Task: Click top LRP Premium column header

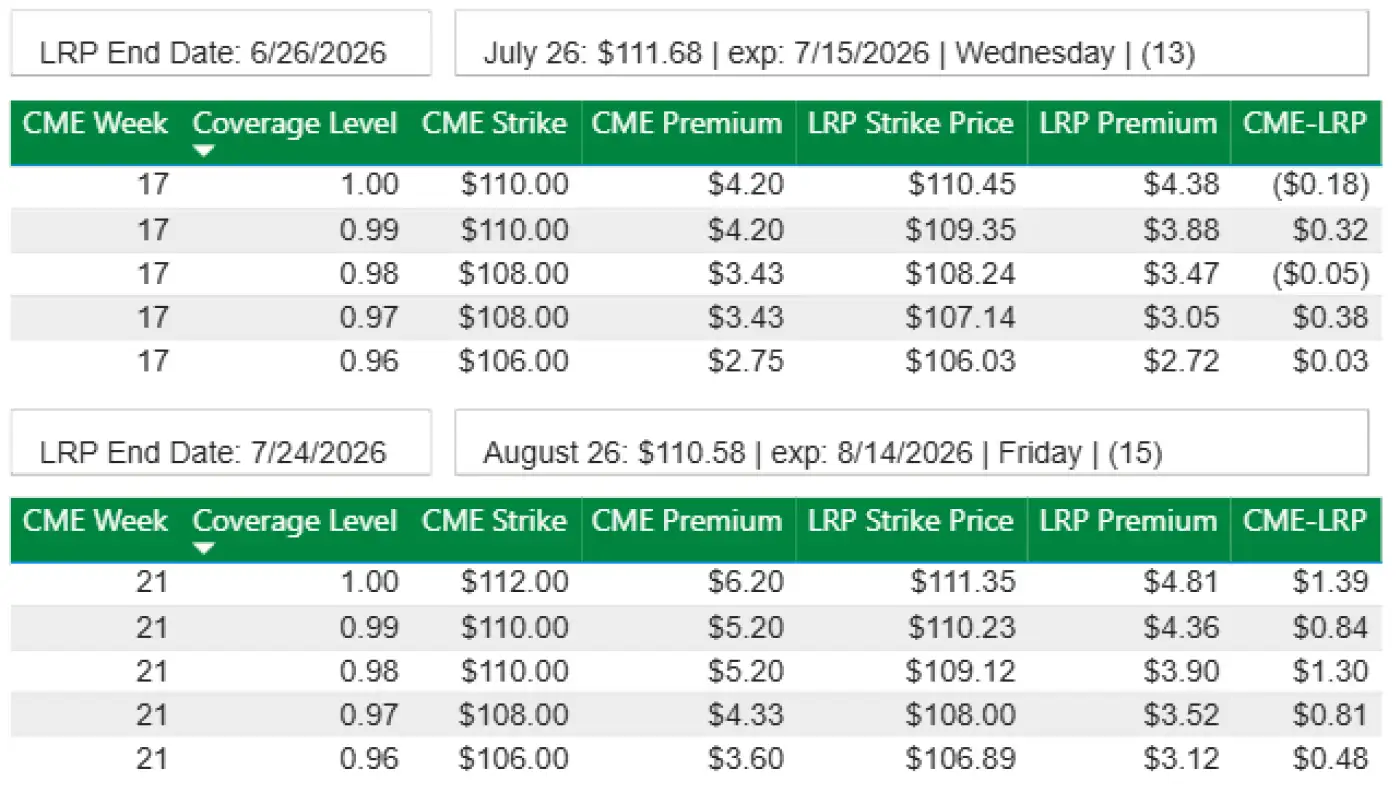Action: [x=1128, y=124]
